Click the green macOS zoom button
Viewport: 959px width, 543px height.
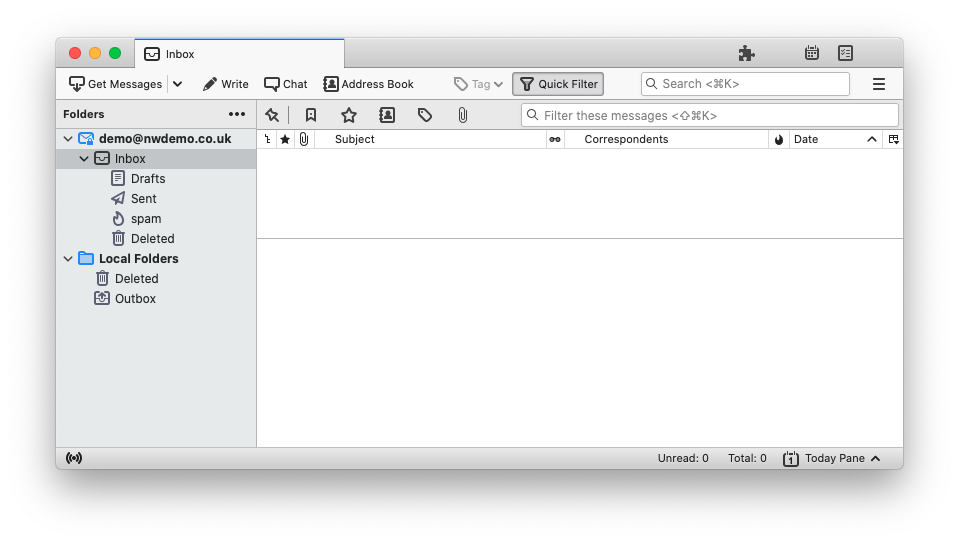point(115,53)
